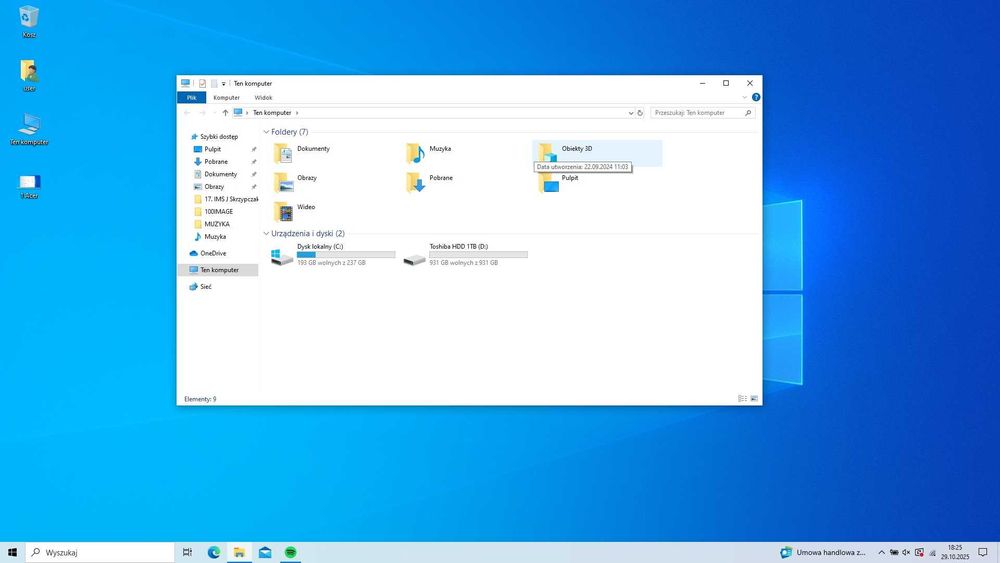
Task: Click the Properties checkmark icon in title bar
Action: [202, 84]
